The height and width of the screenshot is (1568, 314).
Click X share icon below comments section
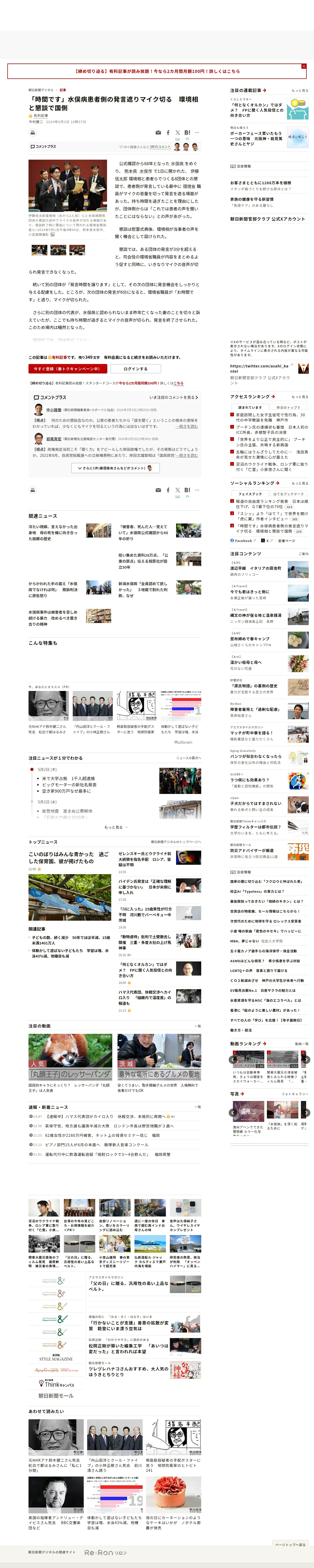pyautogui.click(x=177, y=490)
